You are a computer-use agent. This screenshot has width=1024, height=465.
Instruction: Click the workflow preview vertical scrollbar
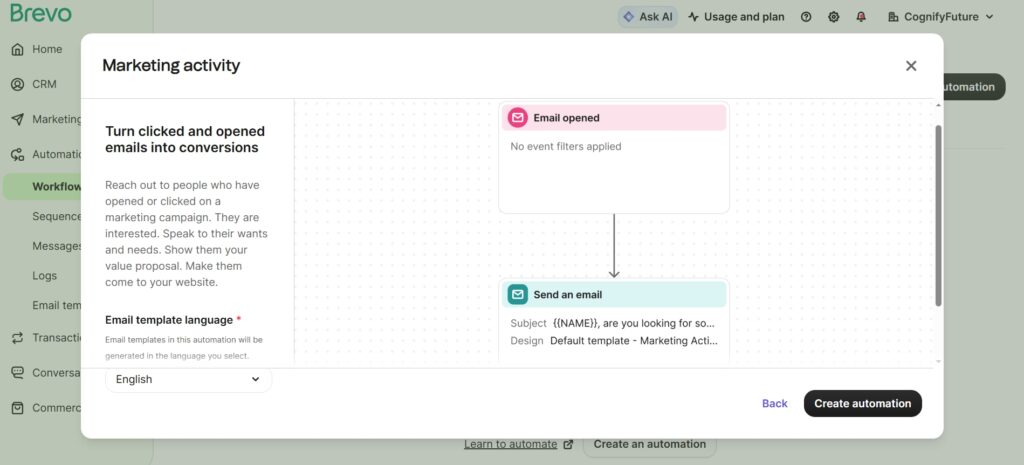[x=937, y=215]
